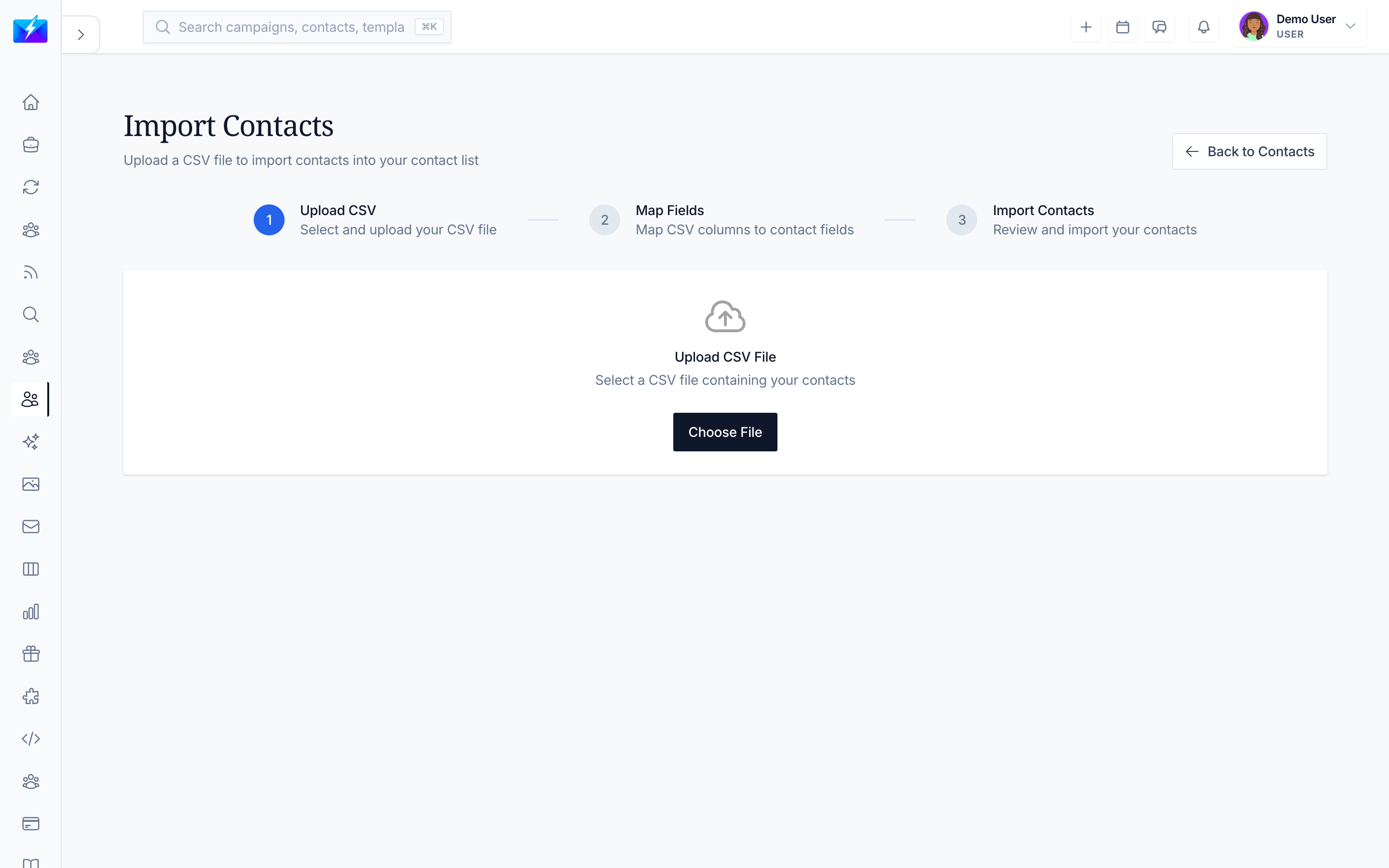Select step 1 Upload CSV circle
This screenshot has height=868, width=1389.
tap(269, 220)
